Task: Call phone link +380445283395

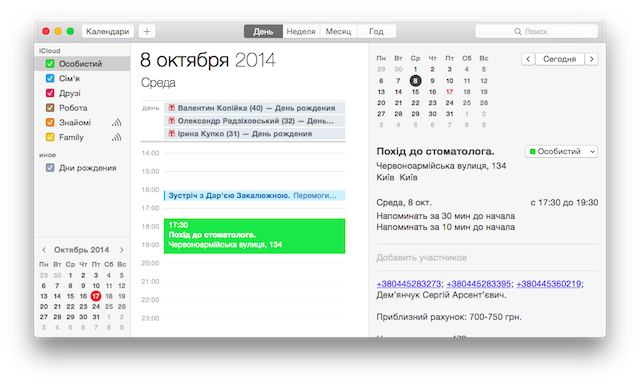Action: [x=478, y=284]
